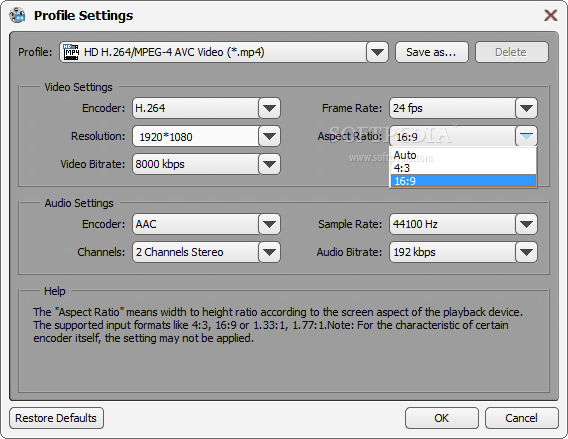Open the Profile dropdown arrow
This screenshot has height=439, width=568.
377,52
